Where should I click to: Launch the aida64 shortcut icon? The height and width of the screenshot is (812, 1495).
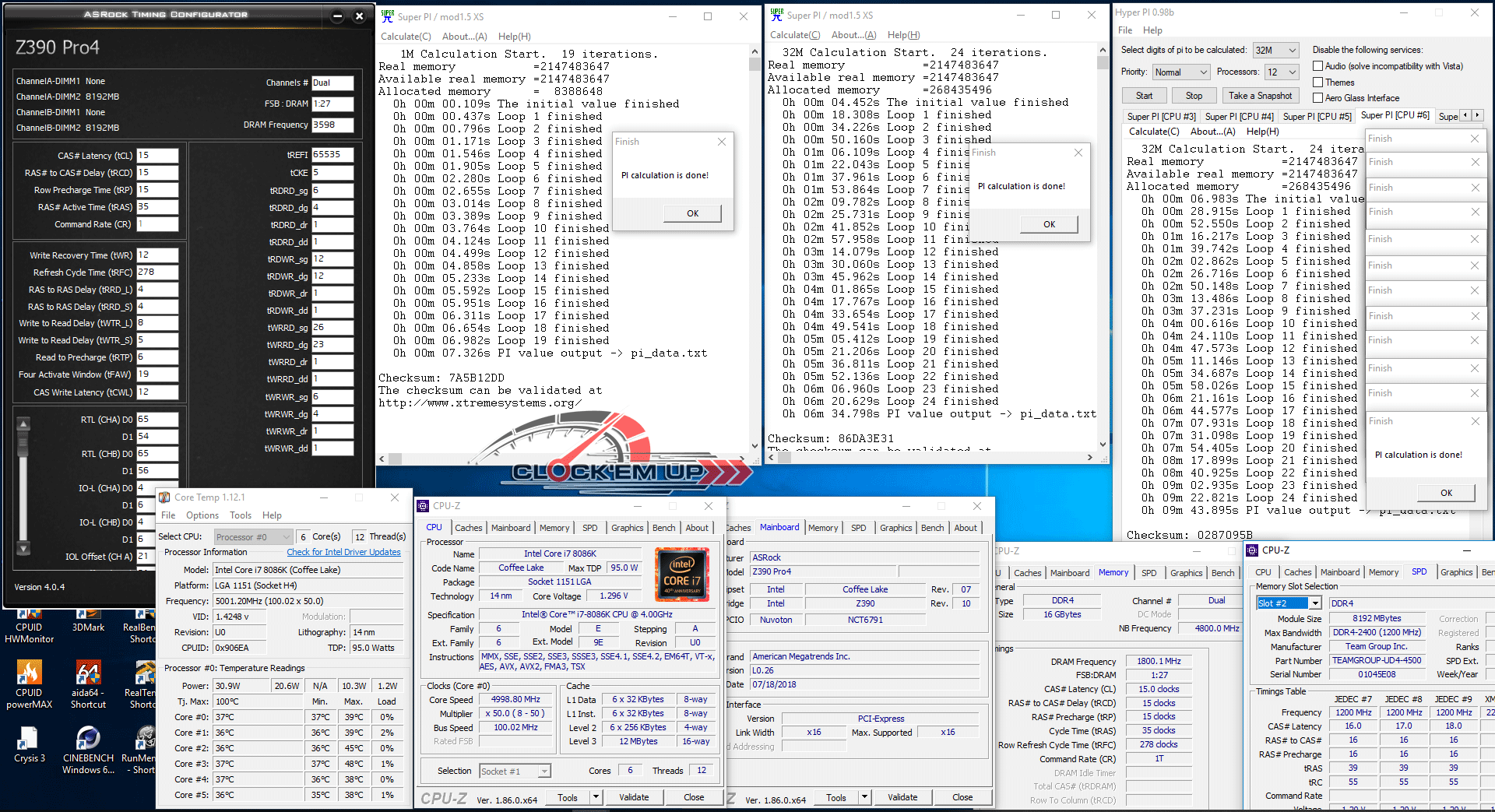[x=88, y=685]
